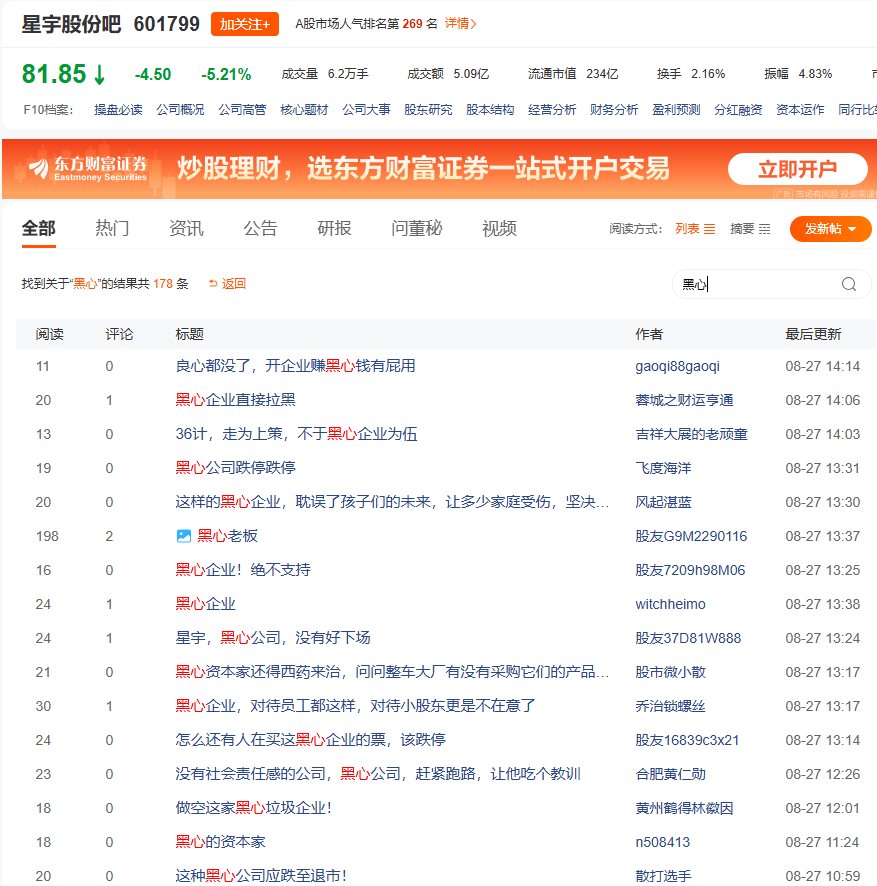Open 操盘必读 F10 link
The height and width of the screenshot is (886, 877).
point(118,110)
